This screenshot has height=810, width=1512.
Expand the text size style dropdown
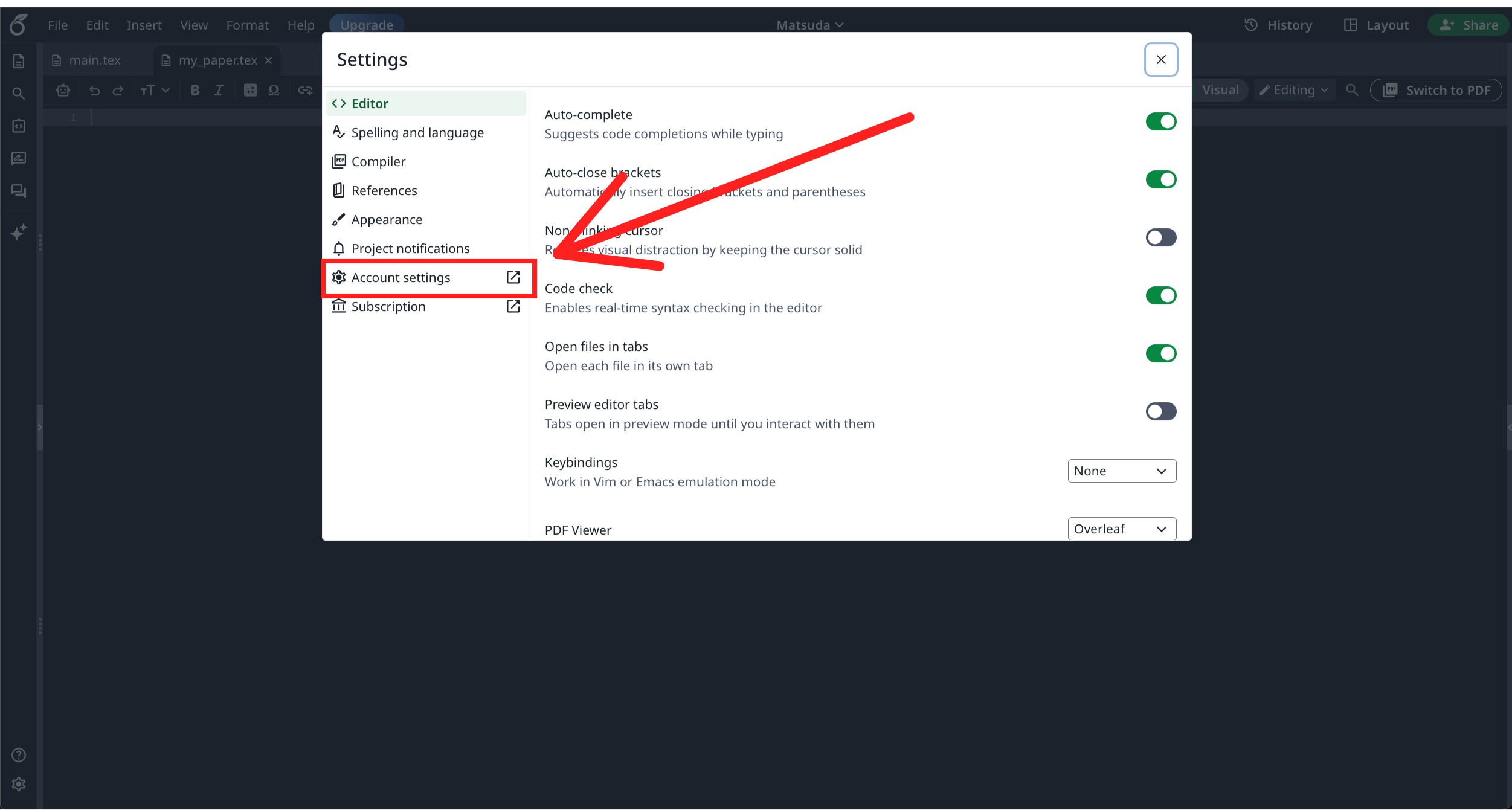(155, 91)
